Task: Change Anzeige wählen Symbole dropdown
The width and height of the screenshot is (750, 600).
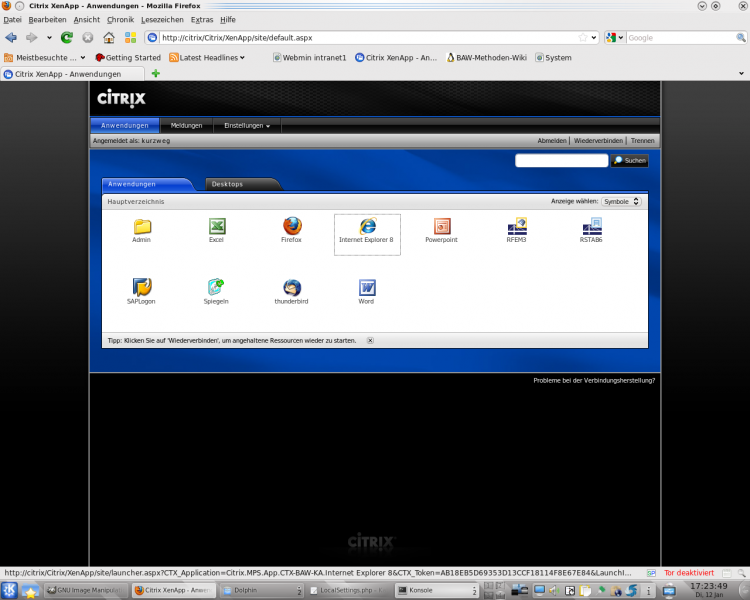Action: coord(621,201)
